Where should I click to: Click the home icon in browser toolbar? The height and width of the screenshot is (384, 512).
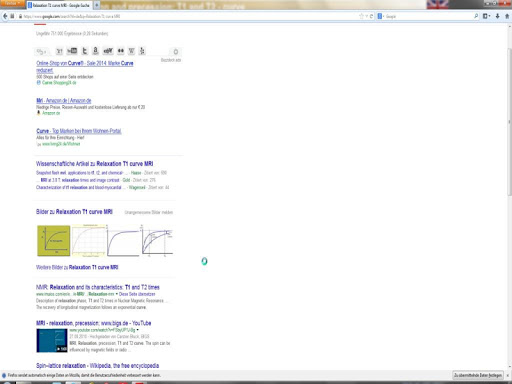click(507, 16)
